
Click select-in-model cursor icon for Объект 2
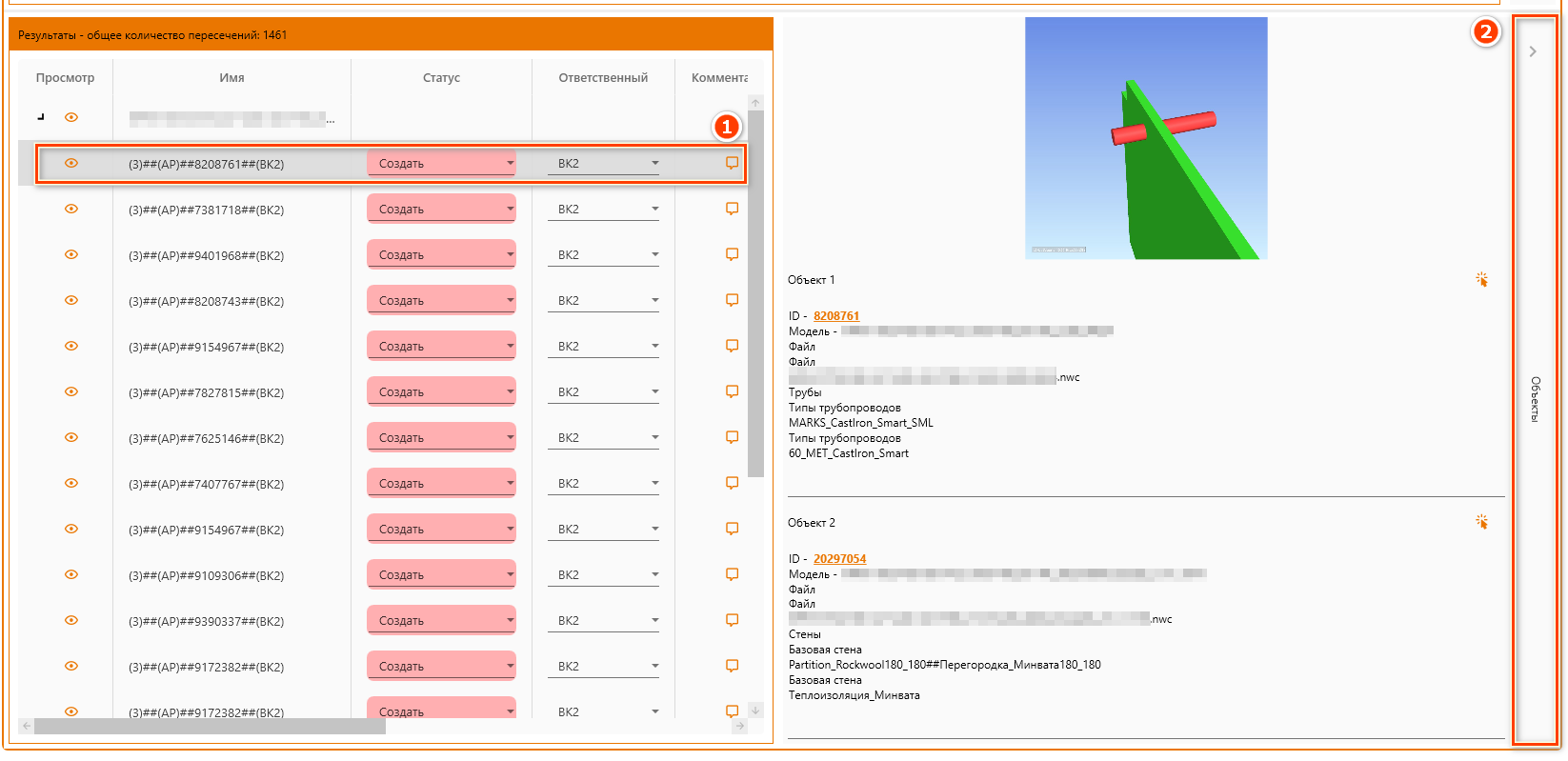click(x=1481, y=522)
